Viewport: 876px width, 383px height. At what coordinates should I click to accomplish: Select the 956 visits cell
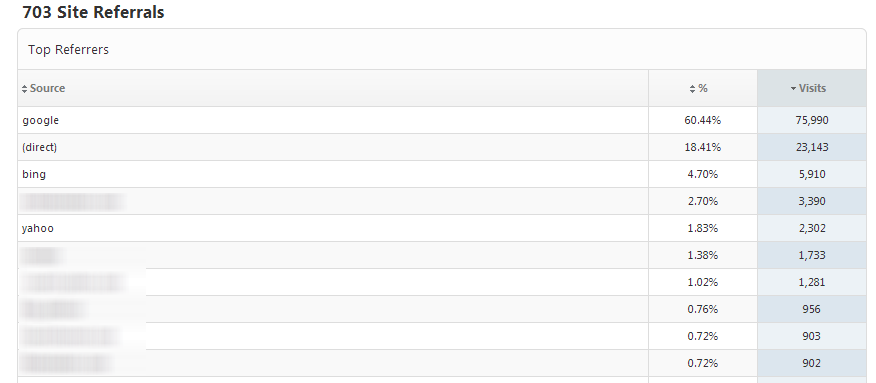coord(812,309)
